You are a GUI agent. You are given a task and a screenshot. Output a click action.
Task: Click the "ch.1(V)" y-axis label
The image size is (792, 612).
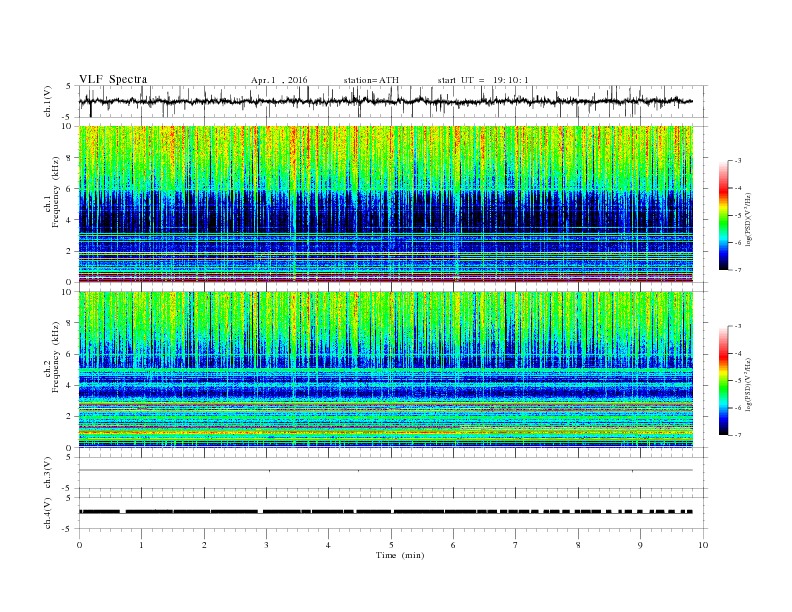click(x=48, y=101)
